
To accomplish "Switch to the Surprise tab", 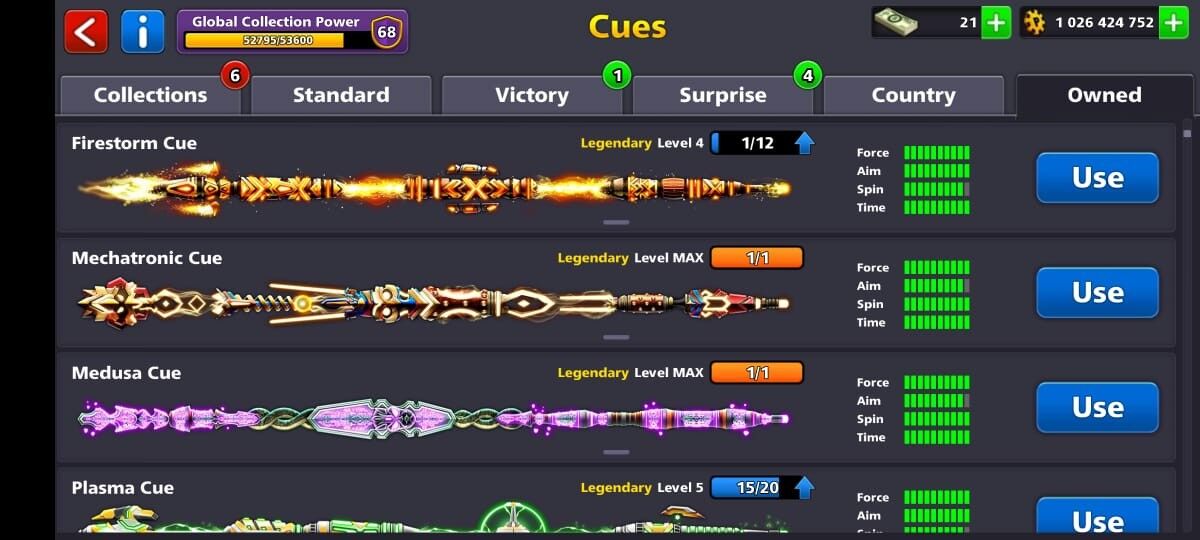I will (722, 95).
